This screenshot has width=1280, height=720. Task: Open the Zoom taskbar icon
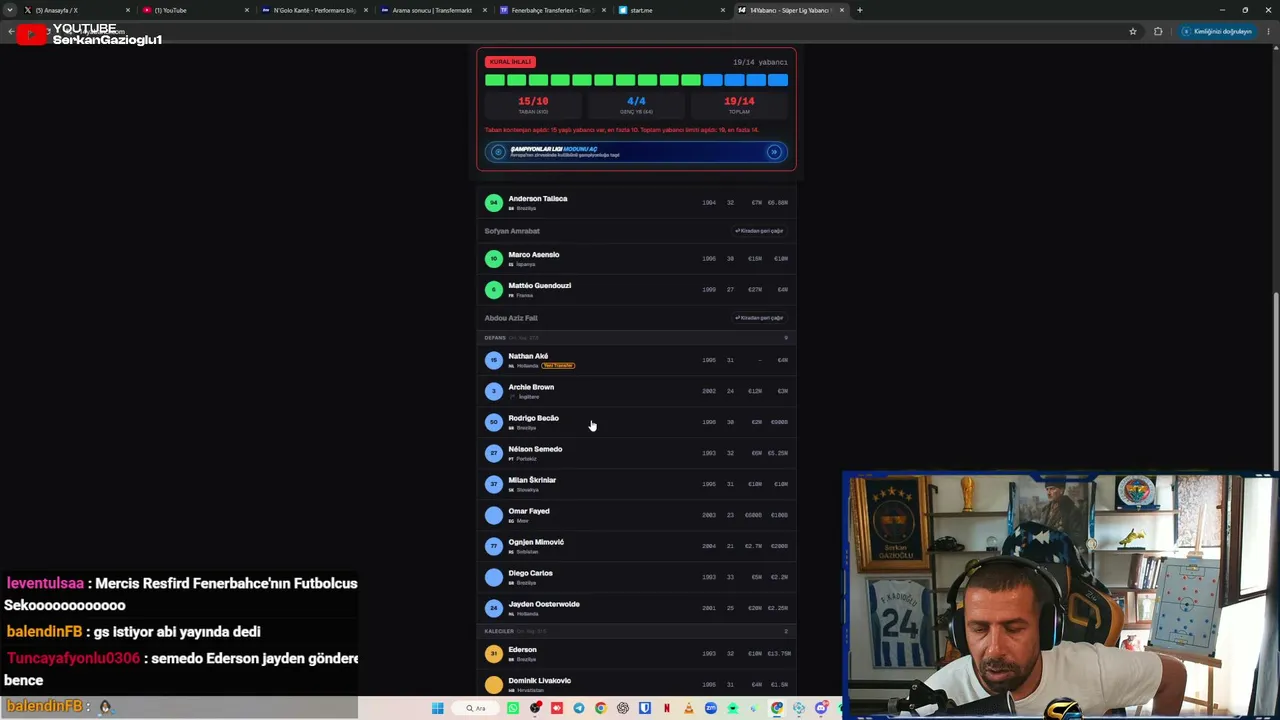pos(711,708)
